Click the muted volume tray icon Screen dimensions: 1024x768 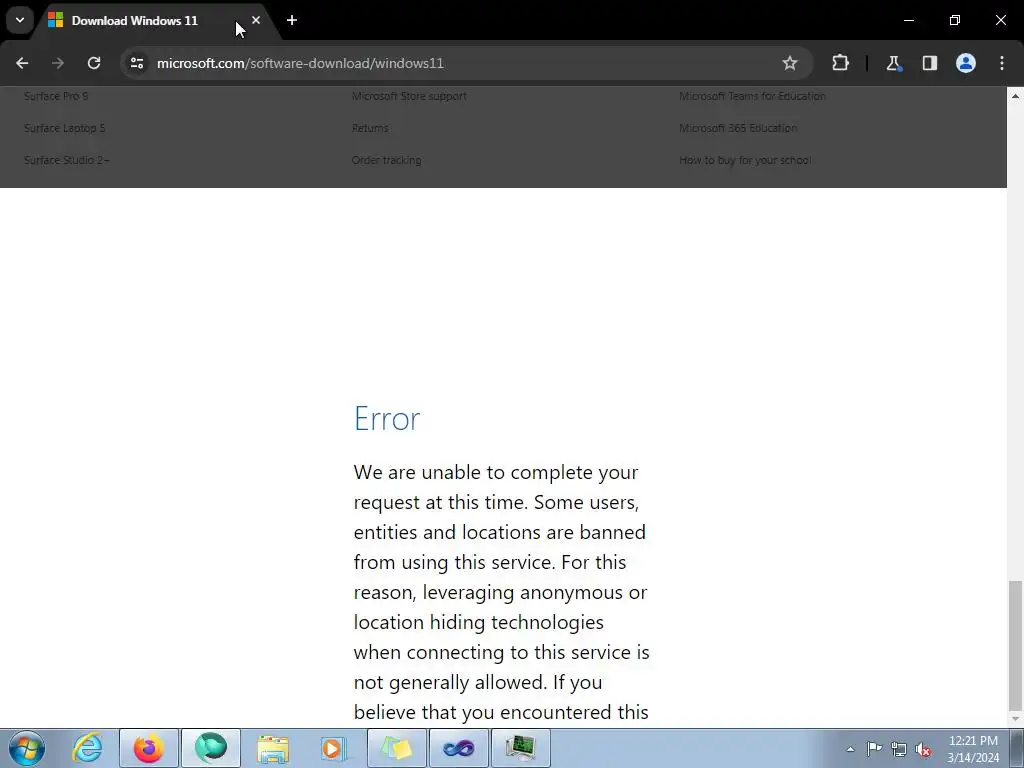click(923, 750)
